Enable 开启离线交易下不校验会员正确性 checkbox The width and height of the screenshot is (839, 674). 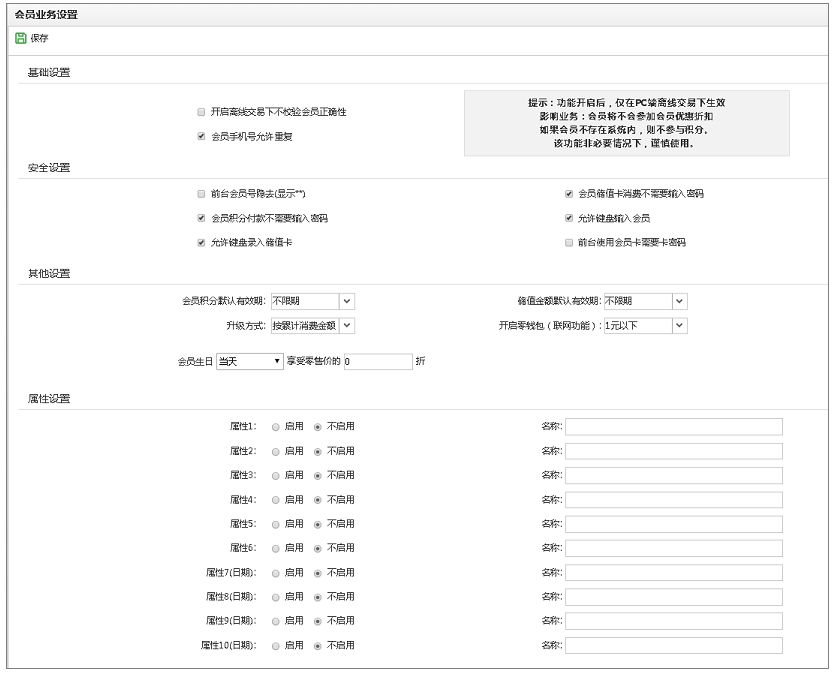coord(202,112)
